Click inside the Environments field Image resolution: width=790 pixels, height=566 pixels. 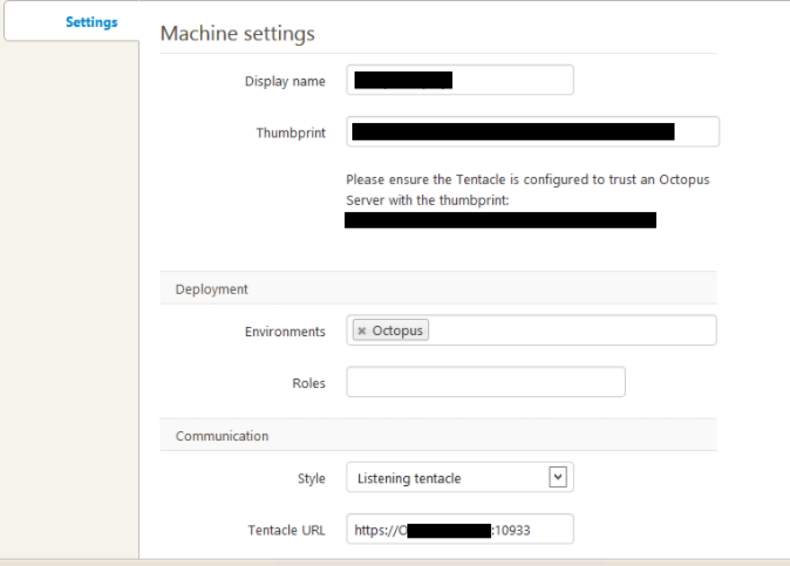click(531, 330)
